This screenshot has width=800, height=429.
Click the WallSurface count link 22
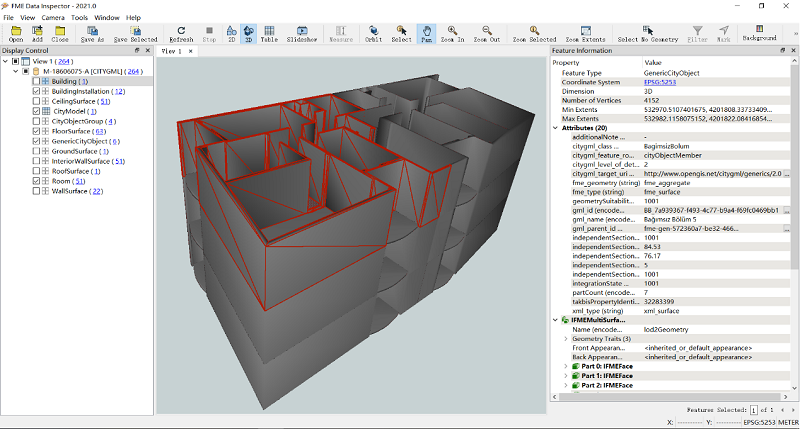point(97,191)
